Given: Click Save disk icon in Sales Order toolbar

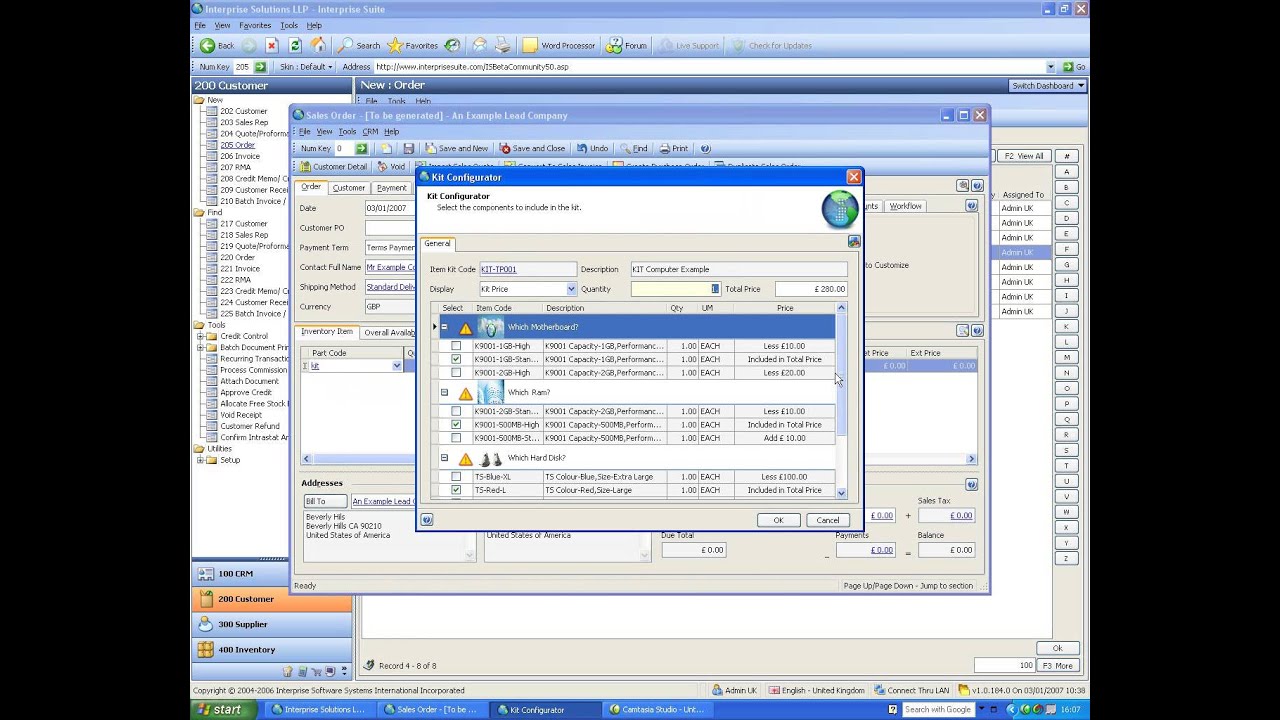Looking at the screenshot, I should coord(408,148).
